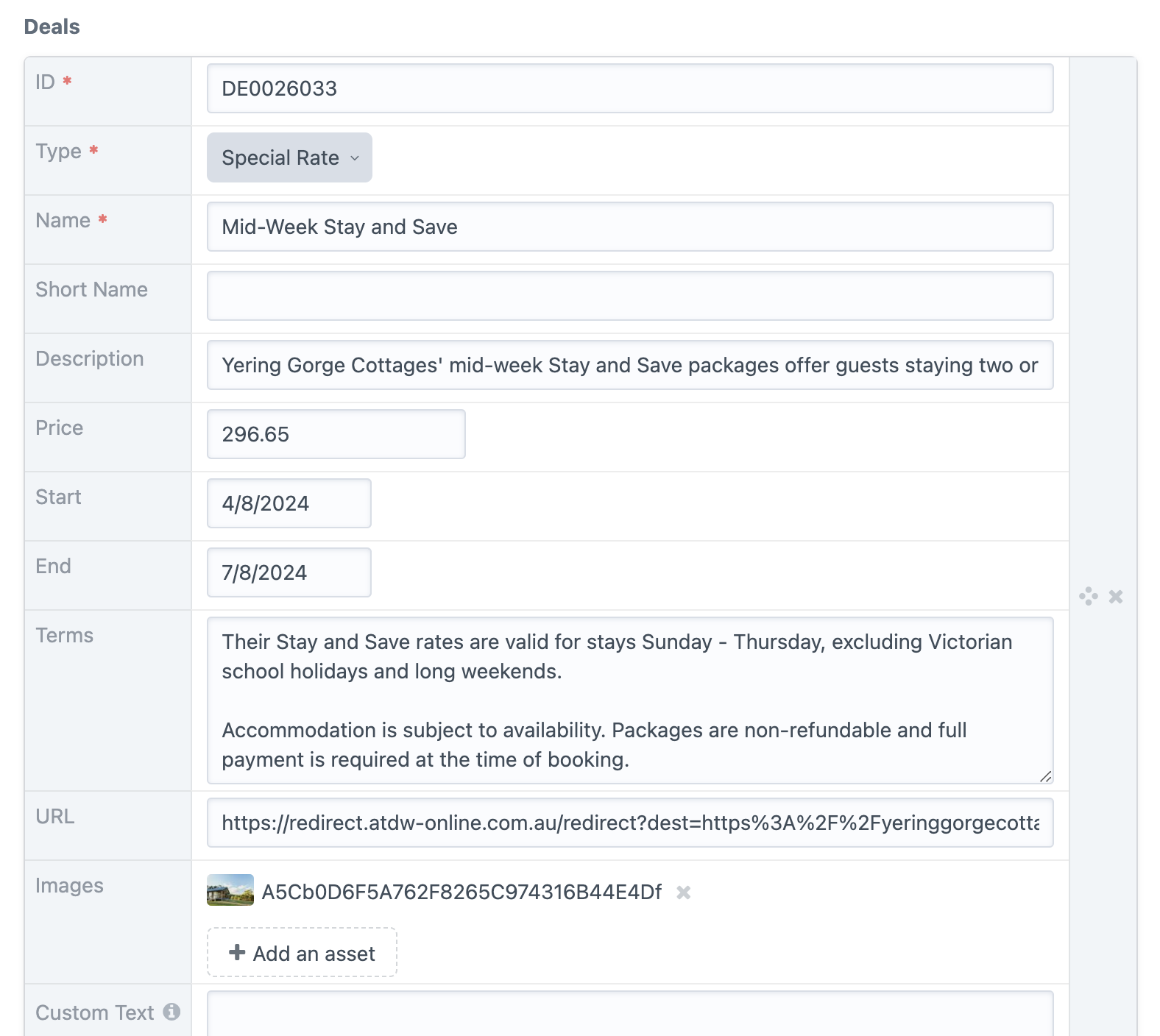Click the Start label
This screenshot has height=1036, width=1160.
click(x=58, y=497)
